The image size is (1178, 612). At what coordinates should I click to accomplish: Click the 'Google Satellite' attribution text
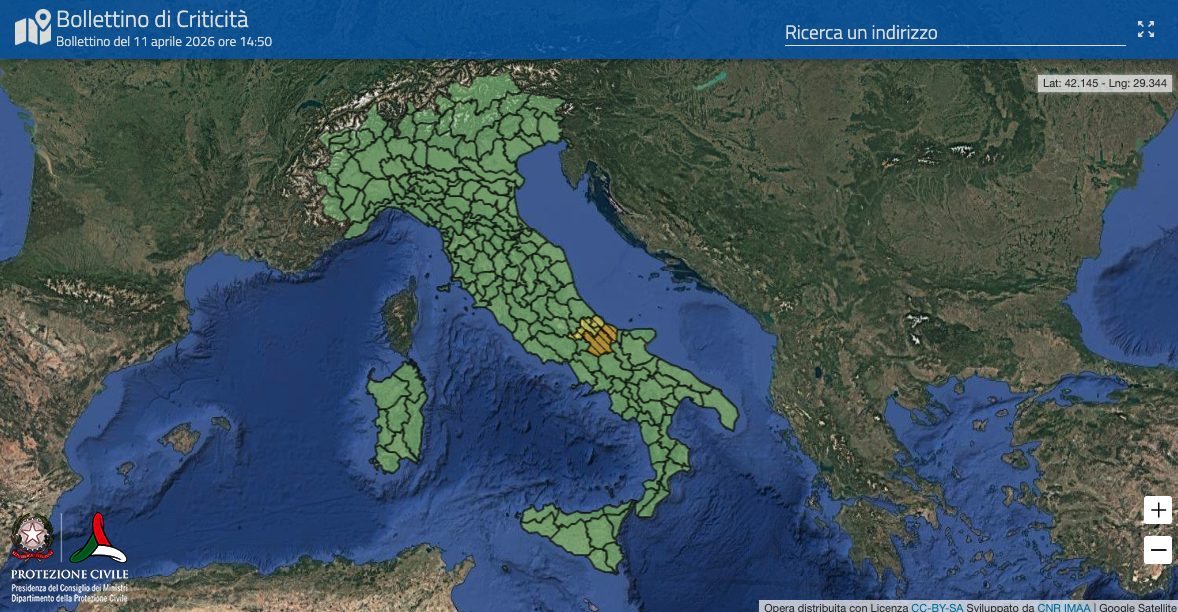[1138, 606]
